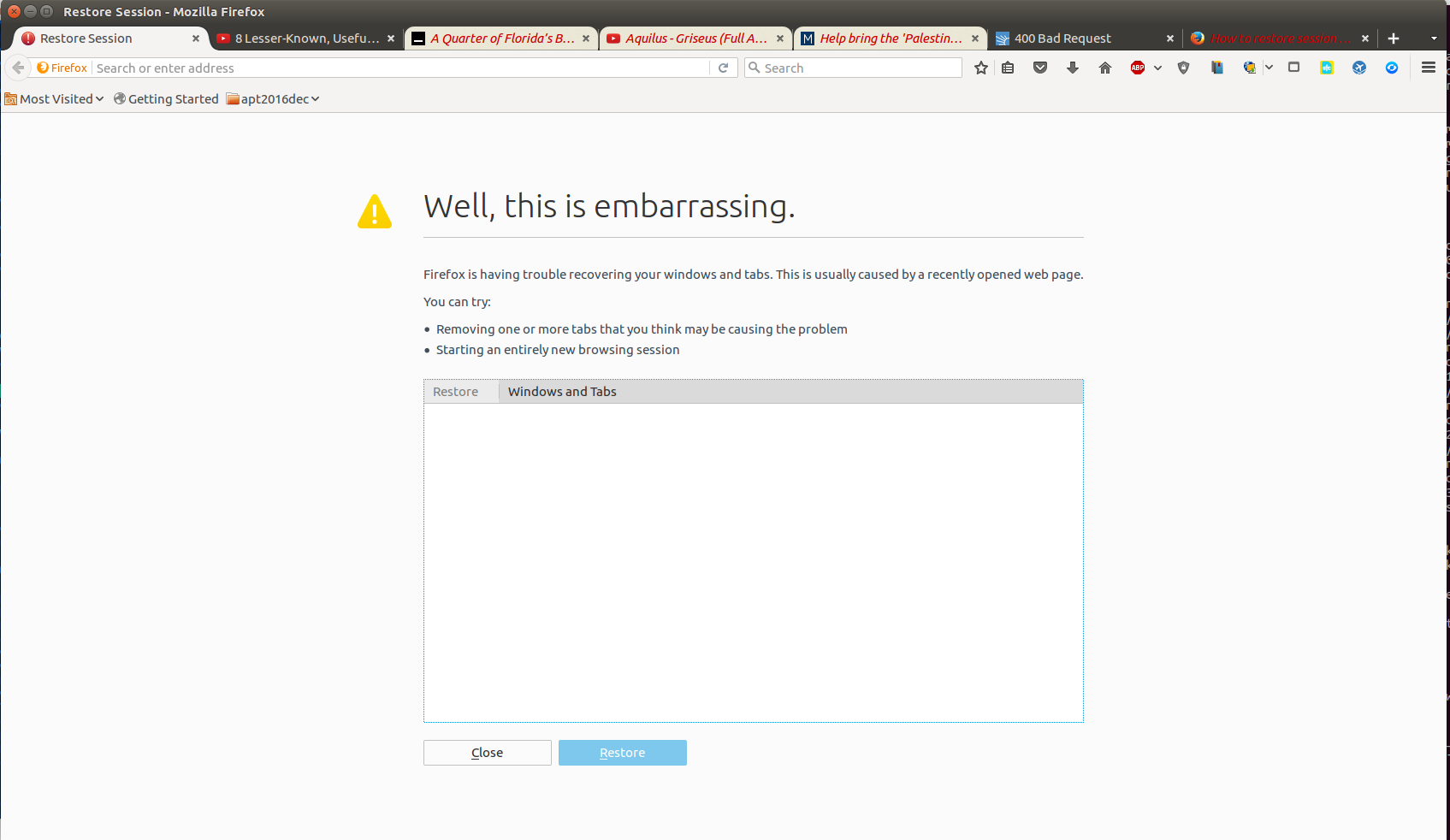
Task: Select the 'How to restore session' tab
Action: click(x=1280, y=38)
